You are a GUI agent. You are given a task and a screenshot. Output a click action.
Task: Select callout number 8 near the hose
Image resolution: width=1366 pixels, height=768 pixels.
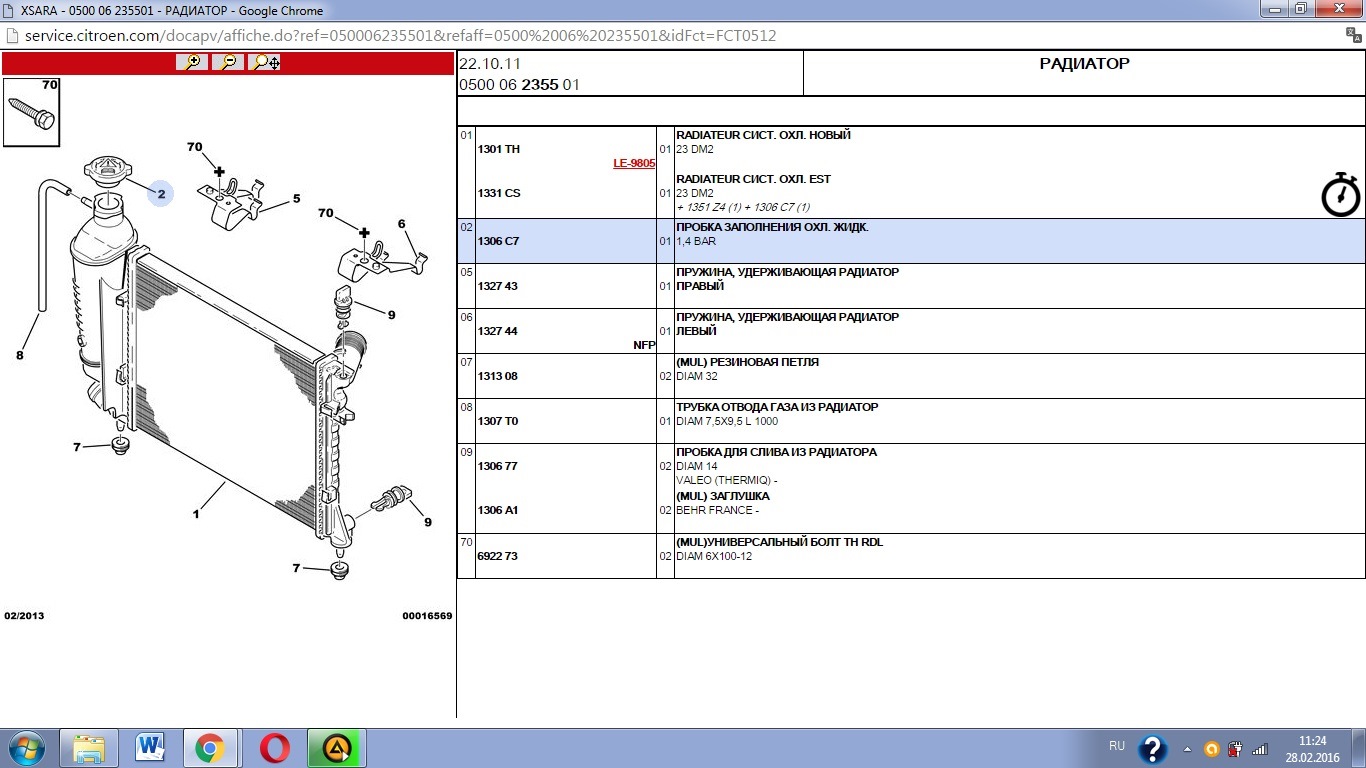(19, 355)
